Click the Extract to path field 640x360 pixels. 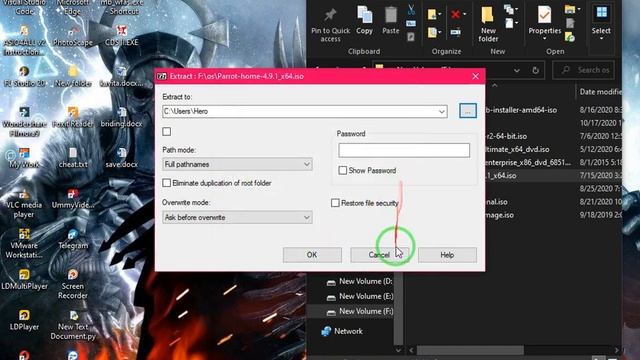pos(300,111)
